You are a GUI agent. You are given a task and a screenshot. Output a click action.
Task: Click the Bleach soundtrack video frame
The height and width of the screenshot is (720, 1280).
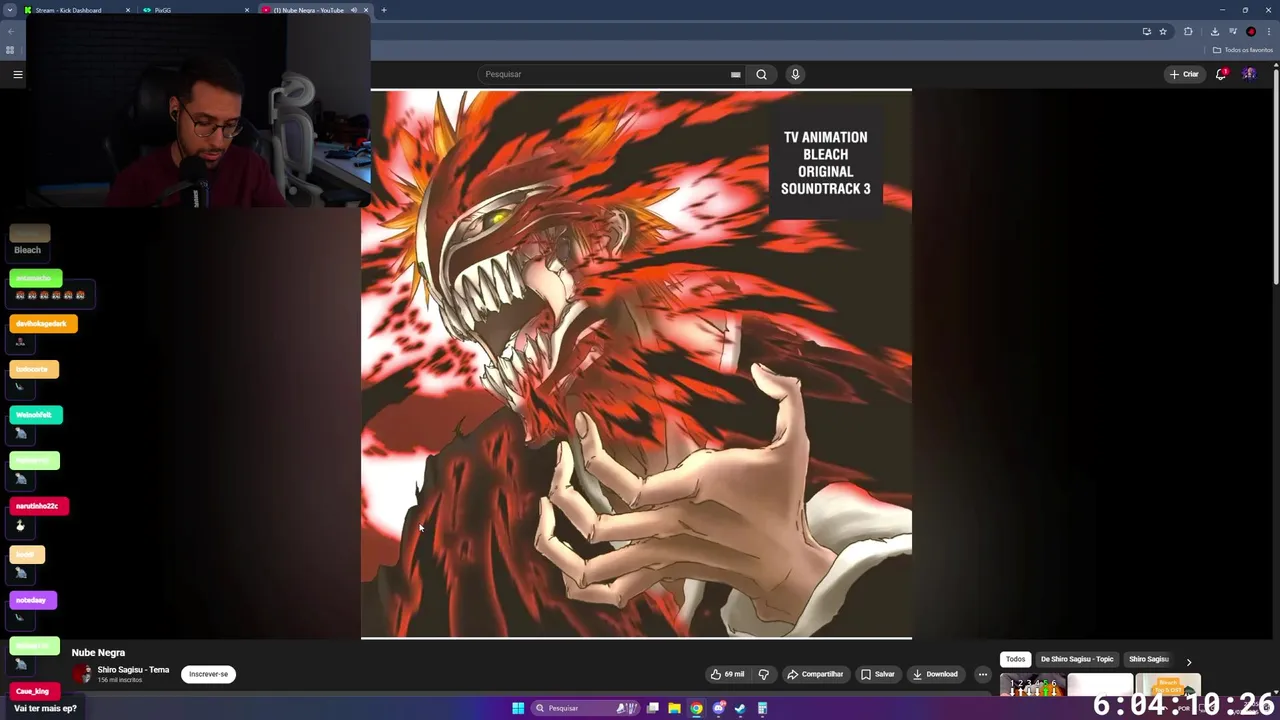pyautogui.click(x=636, y=364)
